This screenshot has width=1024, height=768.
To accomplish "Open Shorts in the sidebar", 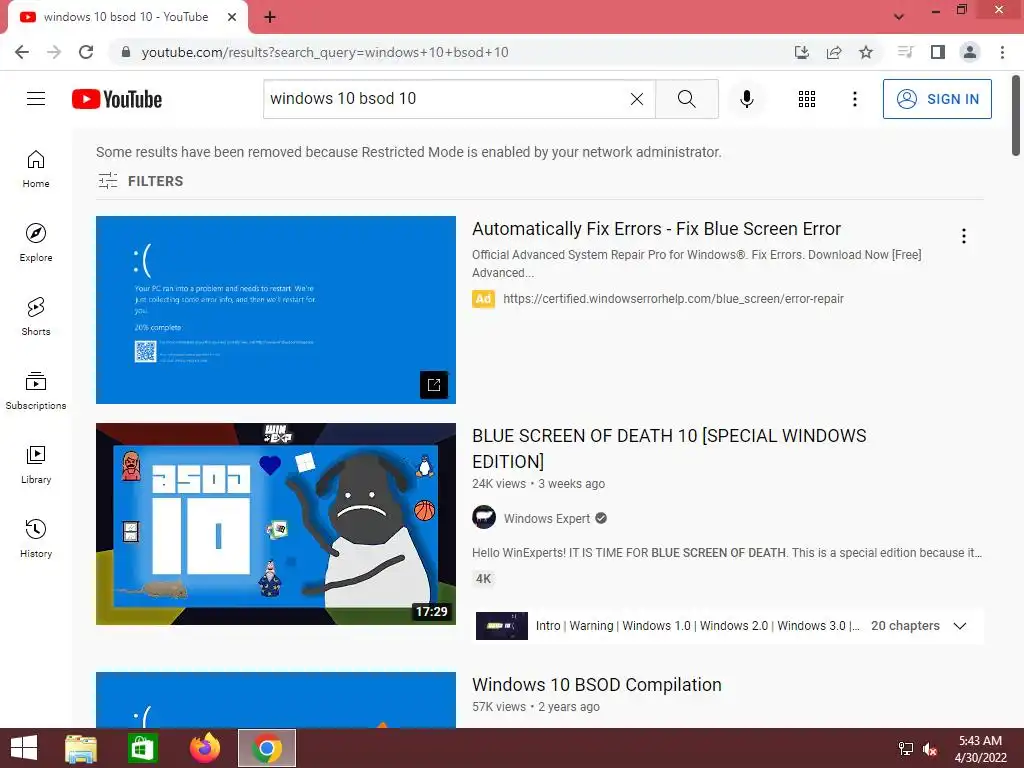I will tap(36, 316).
